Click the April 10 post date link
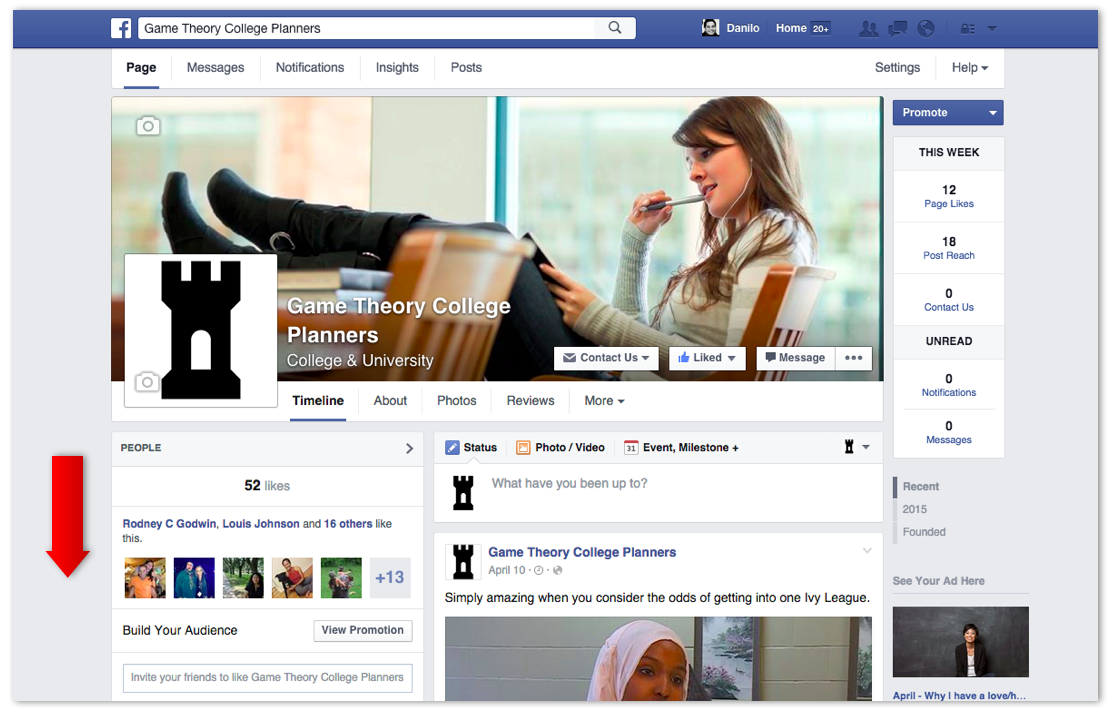Viewport: 1112px width, 722px height. point(506,570)
